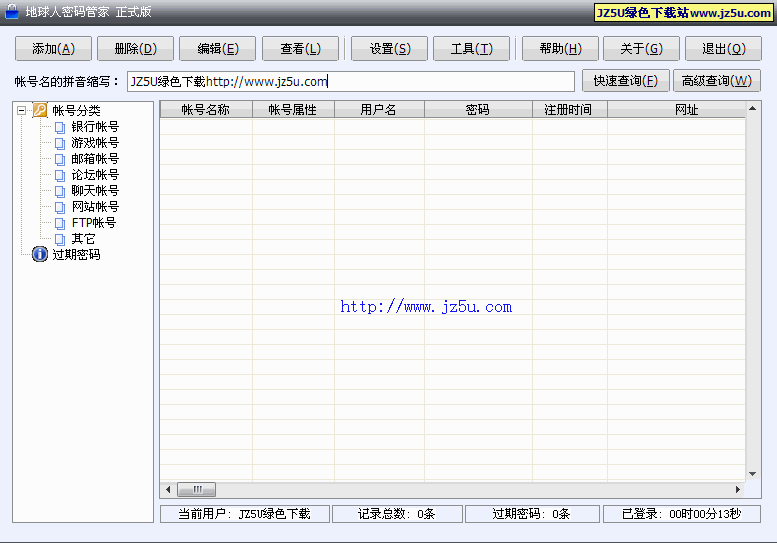Image resolution: width=777 pixels, height=543 pixels.
Task: Click the 查看(L) button
Action: pyautogui.click(x=300, y=49)
